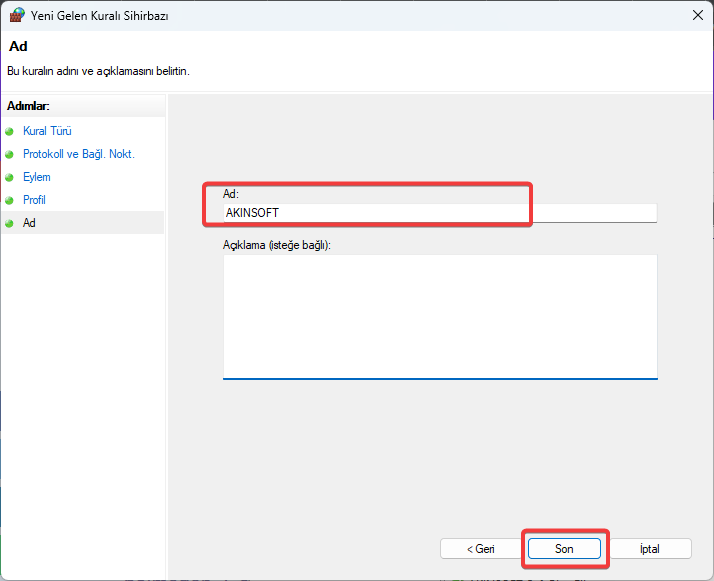Click the Adımlar header in sidebar
Viewport: 714px width, 581px height.
click(x=28, y=106)
